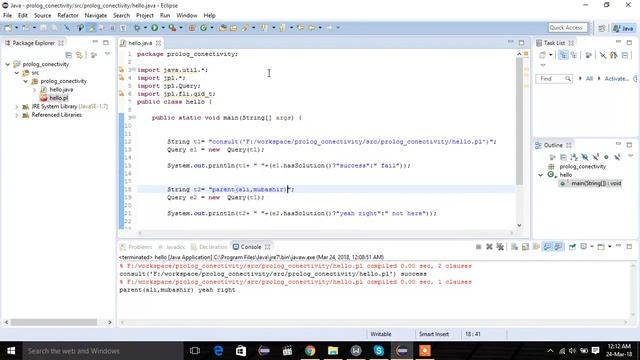Viewport: 640px width, 360px height.
Task: Click the Open Perspective icon
Action: pos(602,28)
